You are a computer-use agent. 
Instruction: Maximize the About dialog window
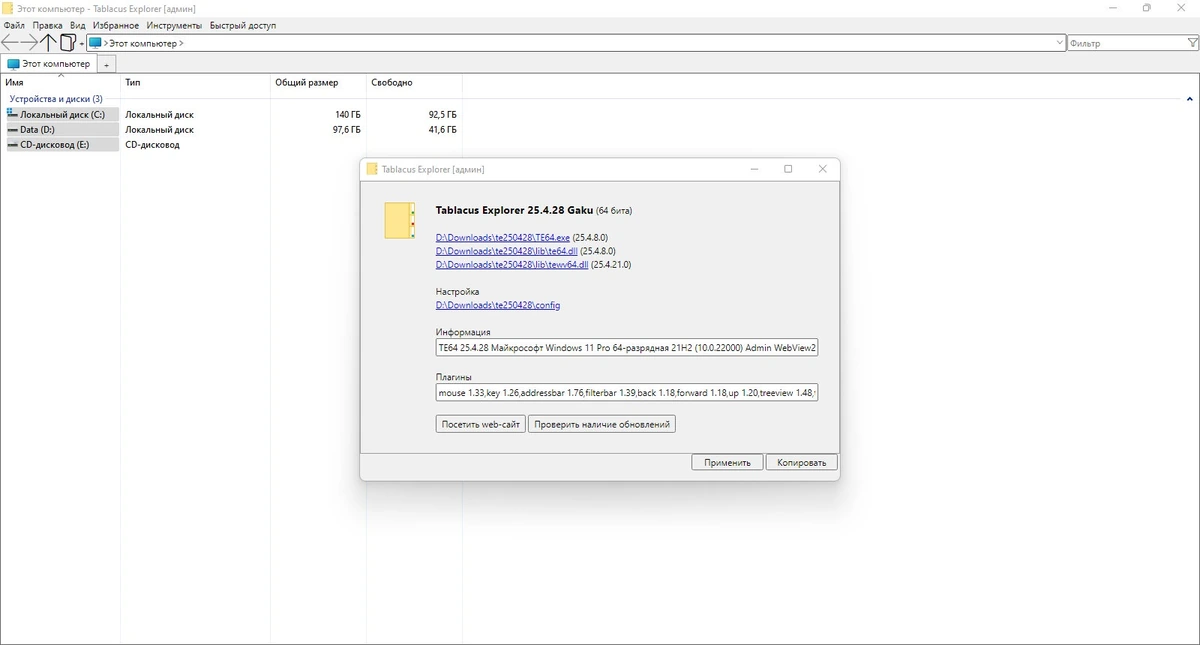pyautogui.click(x=788, y=169)
